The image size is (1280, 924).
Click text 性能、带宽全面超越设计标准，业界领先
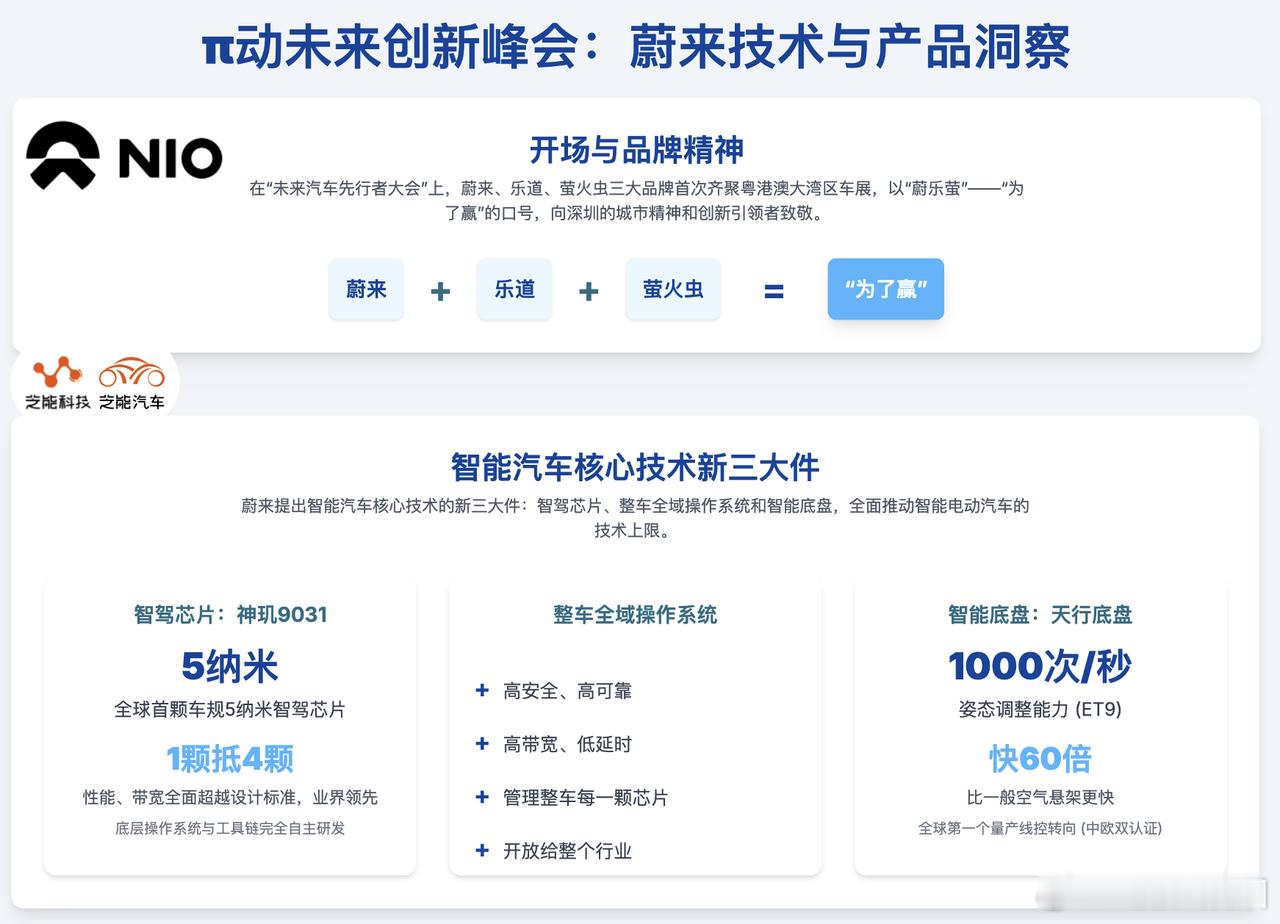tap(230, 797)
